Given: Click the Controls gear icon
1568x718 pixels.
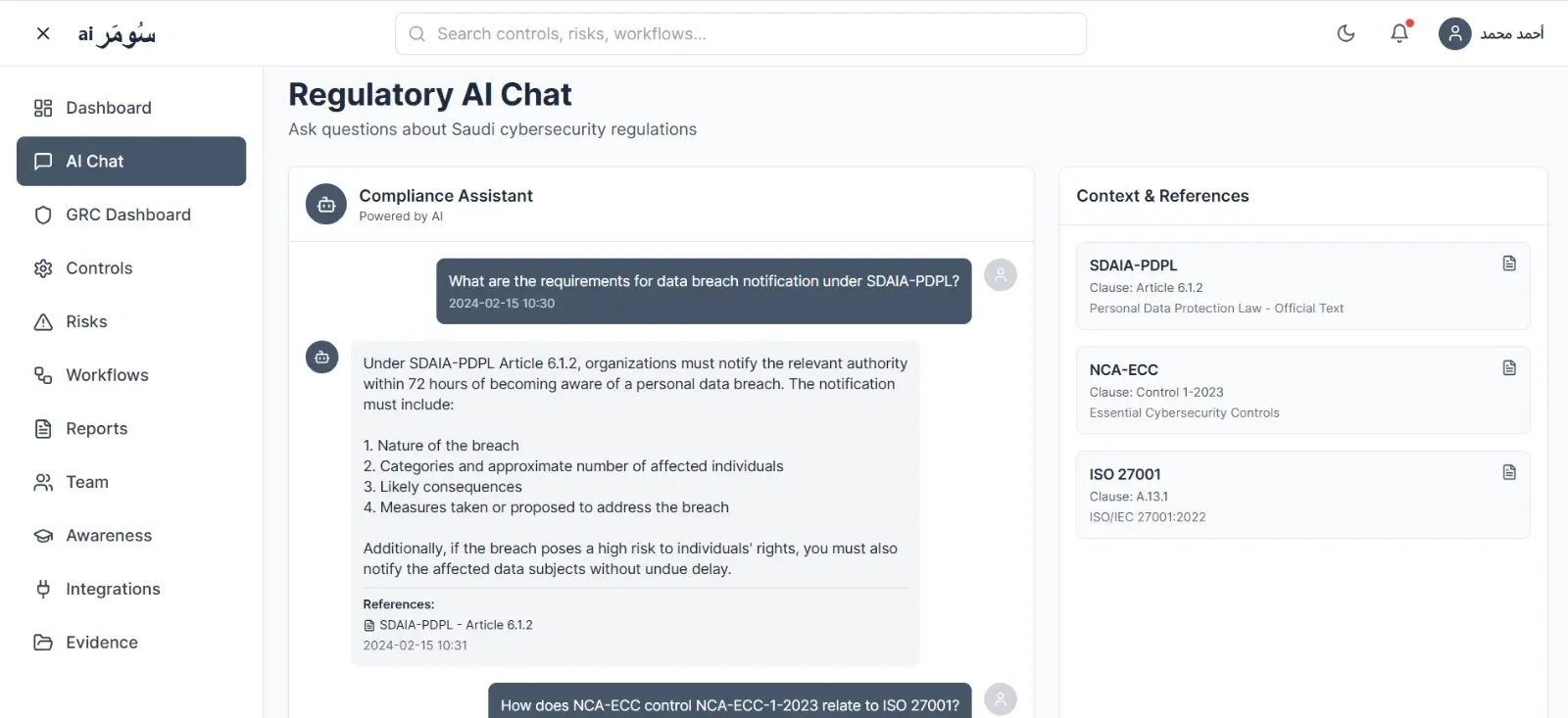Looking at the screenshot, I should 42,267.
